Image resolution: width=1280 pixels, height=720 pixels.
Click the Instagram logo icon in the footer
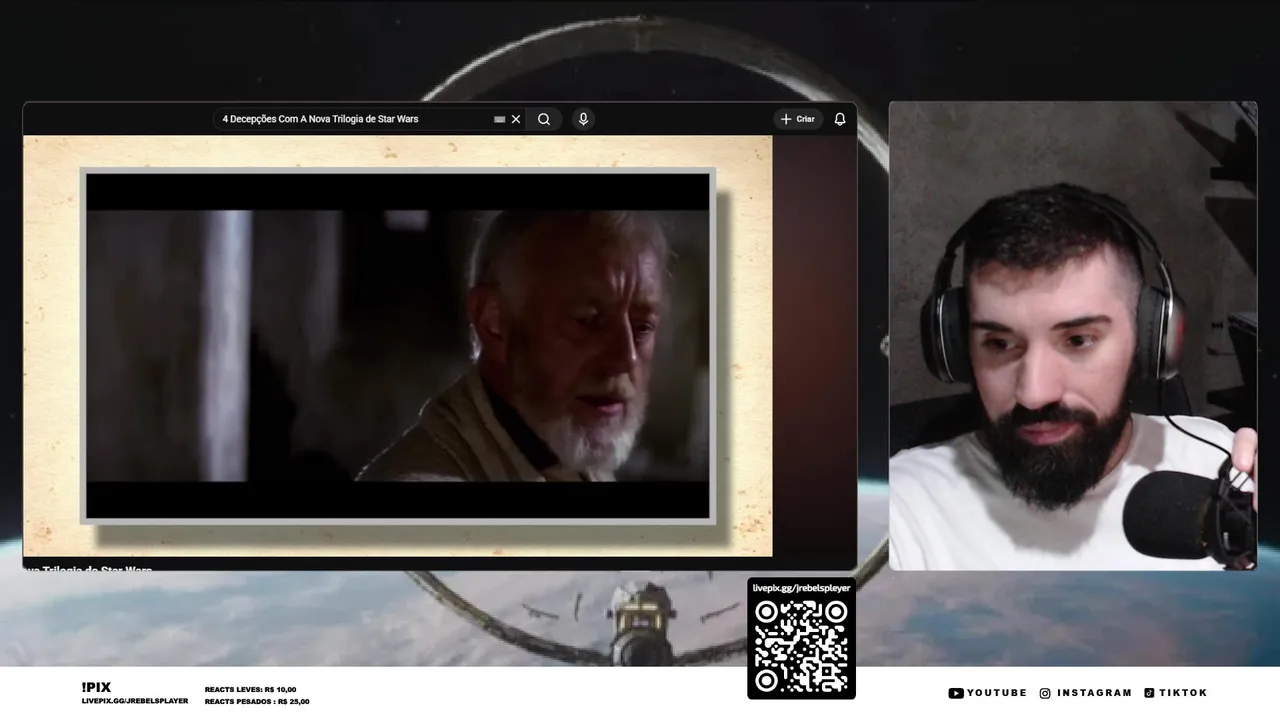(x=1045, y=693)
